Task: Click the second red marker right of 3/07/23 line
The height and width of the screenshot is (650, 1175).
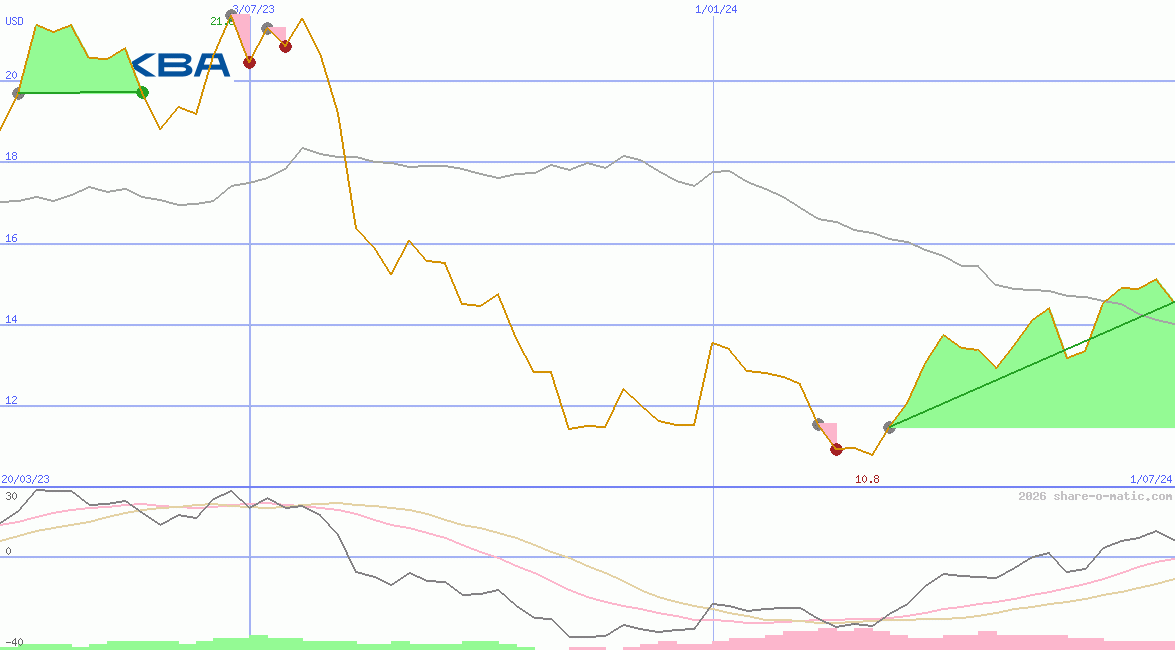Action: click(x=285, y=46)
